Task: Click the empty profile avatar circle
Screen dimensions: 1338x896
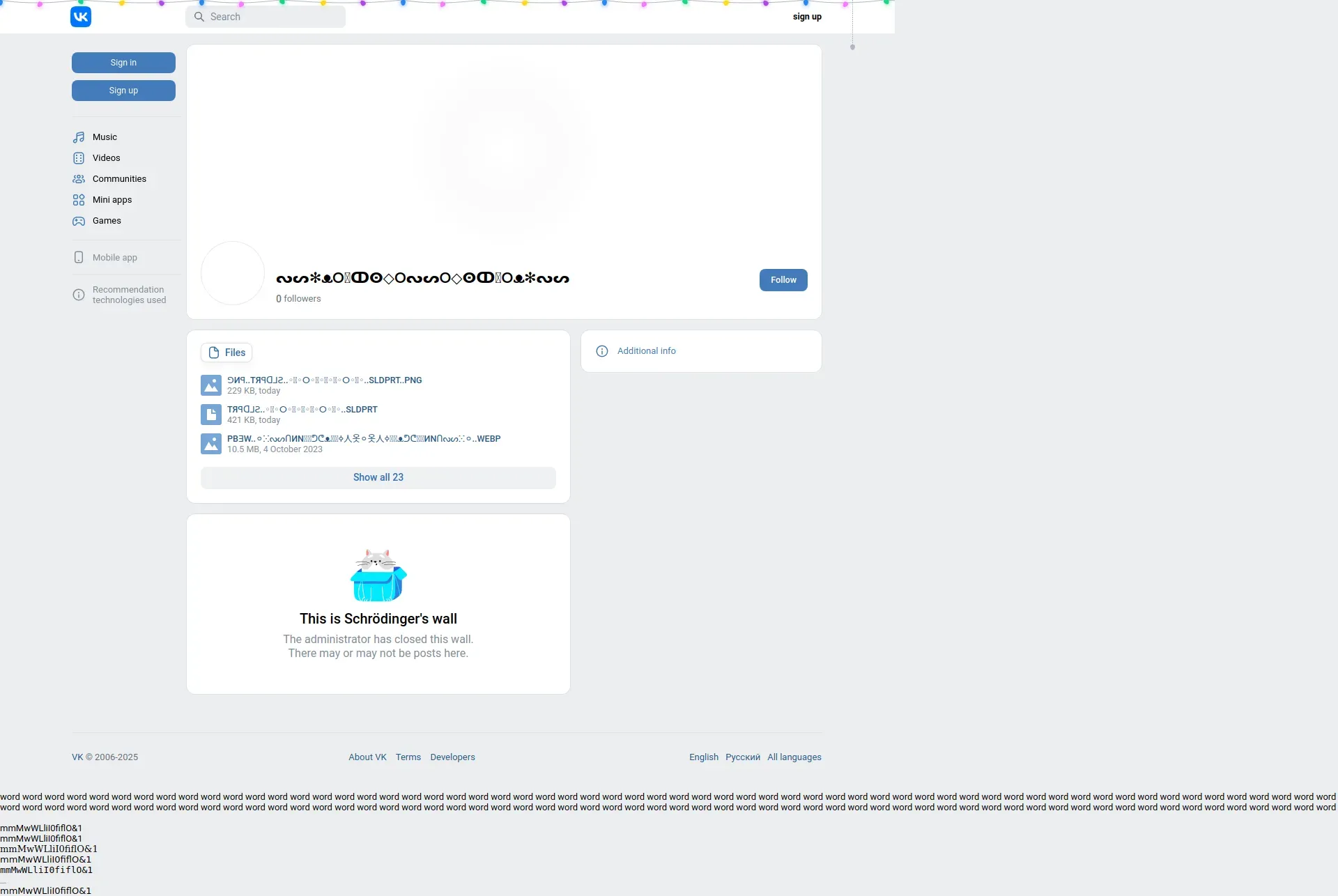Action: click(233, 273)
